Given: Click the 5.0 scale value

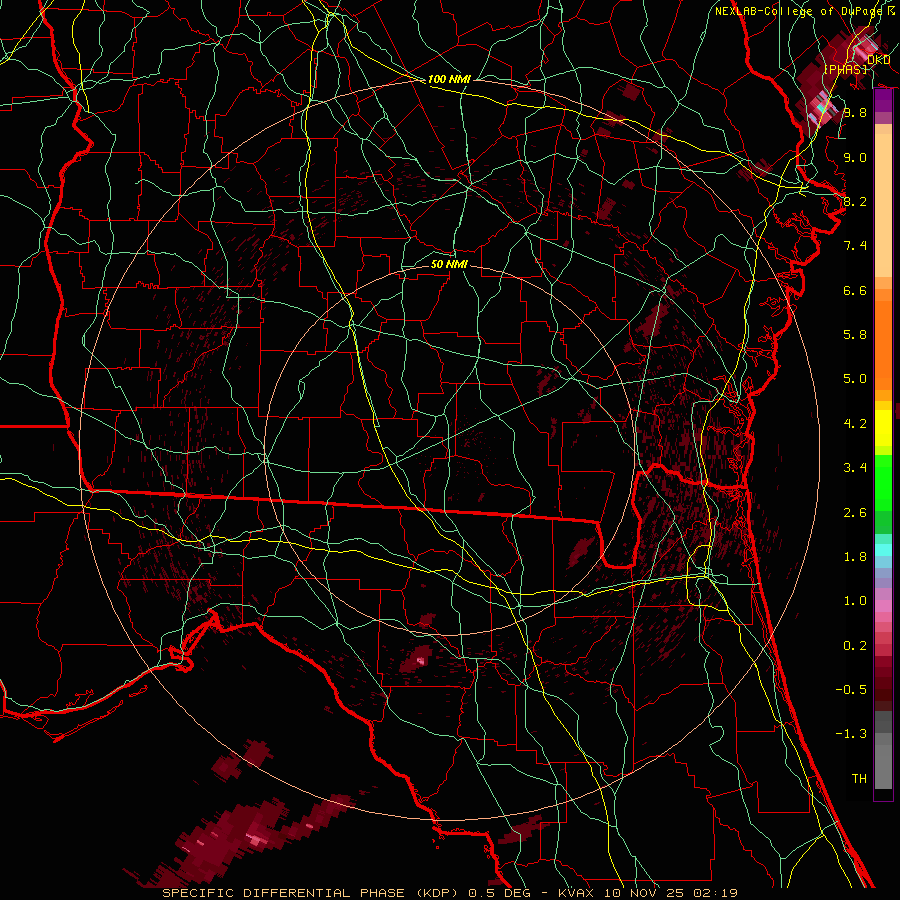Looking at the screenshot, I should click(855, 379).
